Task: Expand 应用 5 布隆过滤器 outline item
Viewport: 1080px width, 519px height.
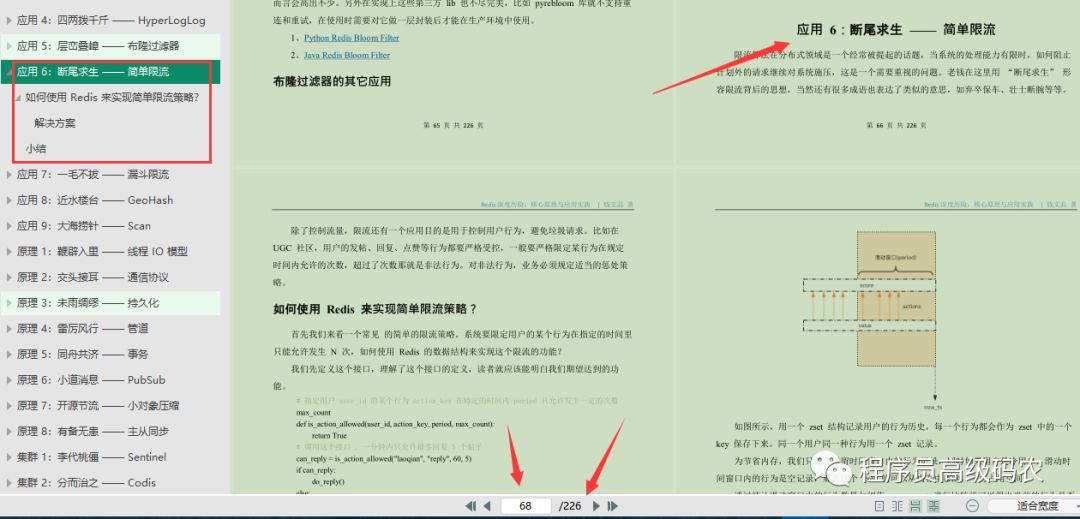Action: click(9, 46)
